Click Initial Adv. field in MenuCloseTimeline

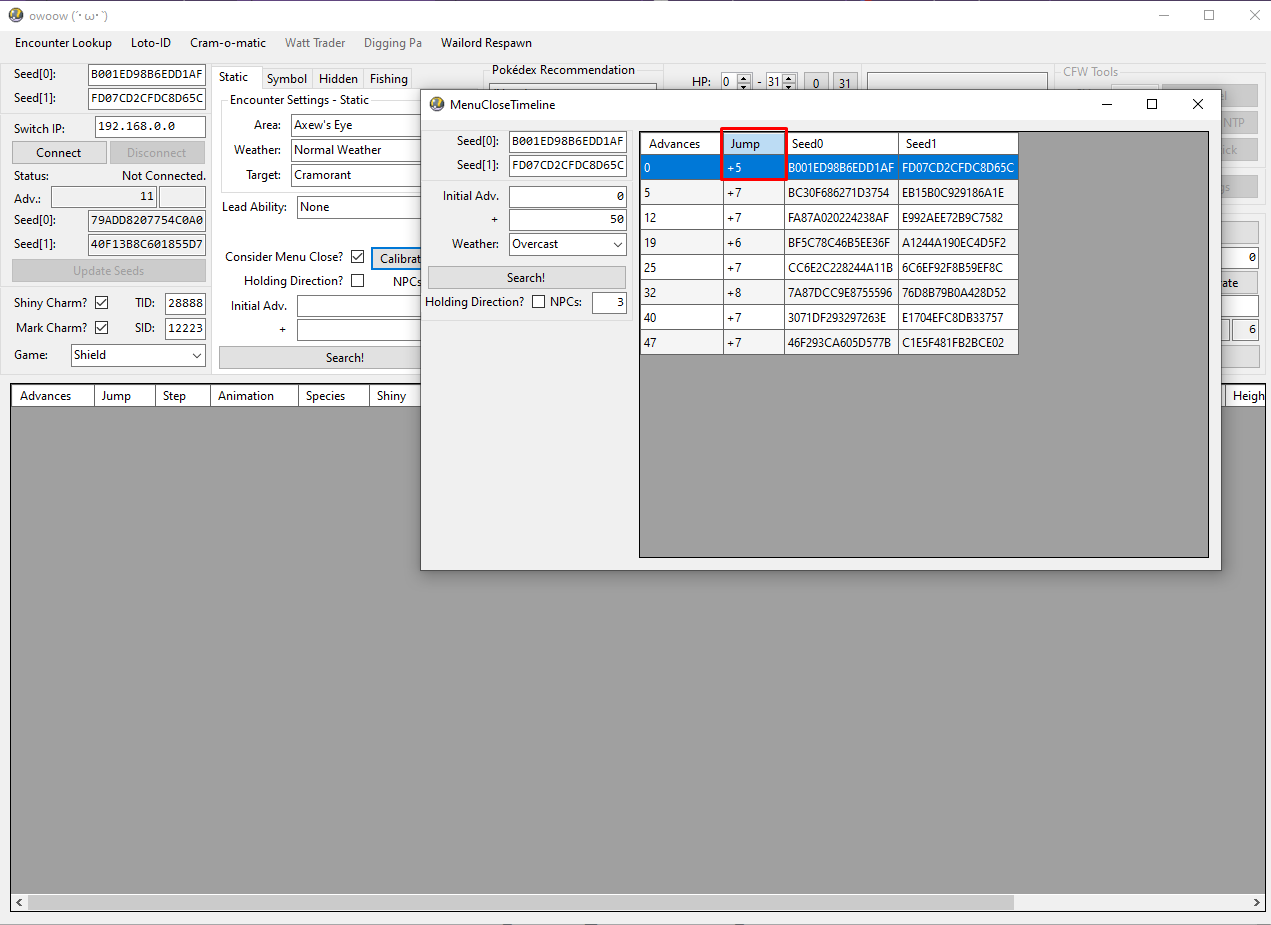(x=567, y=196)
